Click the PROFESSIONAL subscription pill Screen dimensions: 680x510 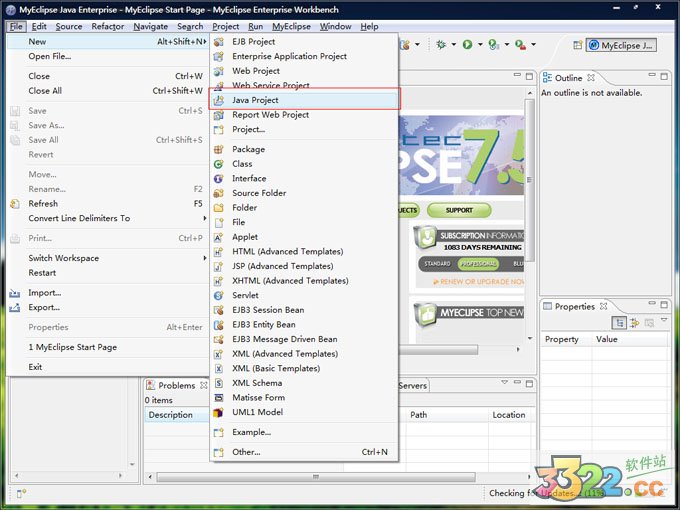click(x=478, y=264)
